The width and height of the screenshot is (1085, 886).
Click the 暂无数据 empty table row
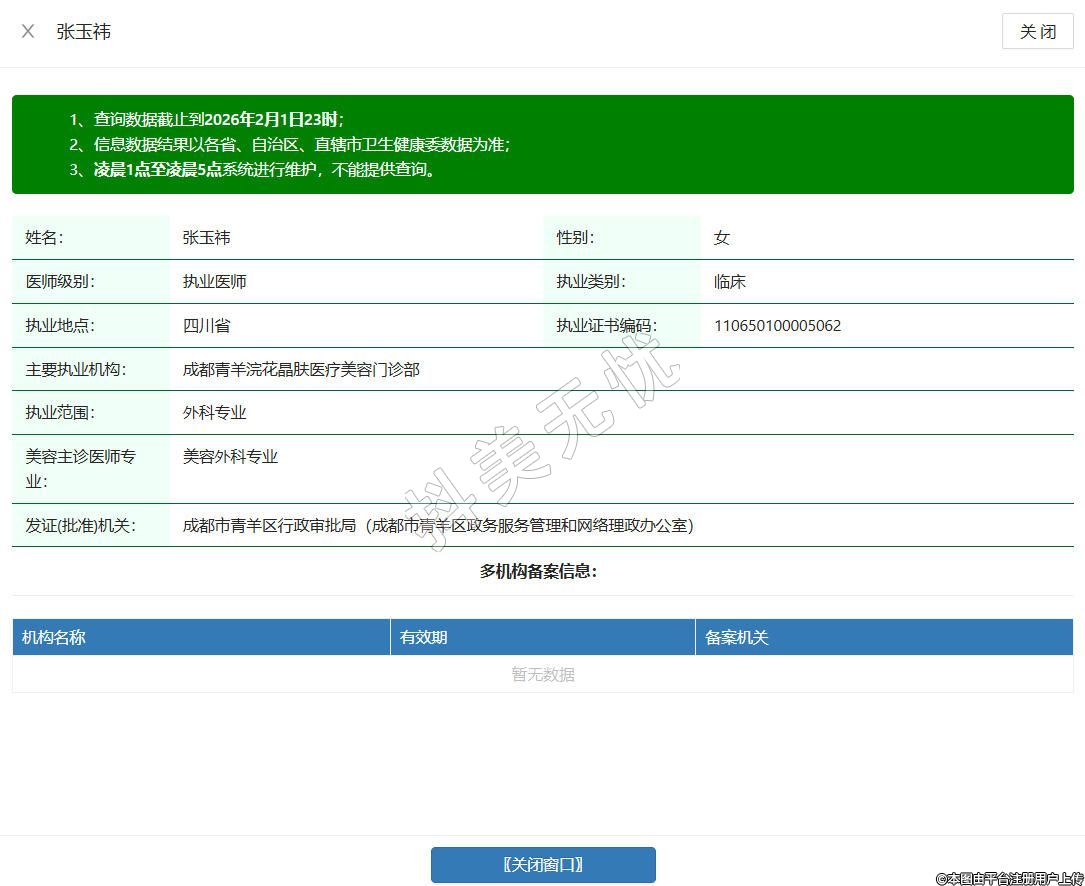pos(543,674)
